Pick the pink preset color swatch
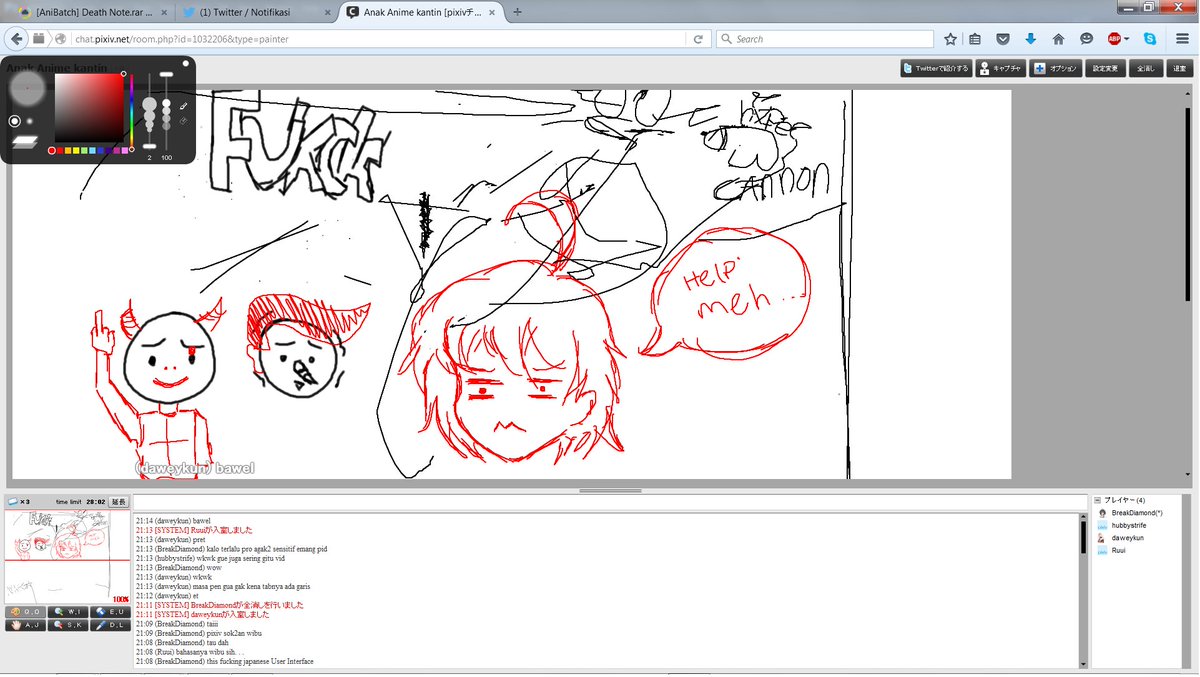 click(x=125, y=151)
